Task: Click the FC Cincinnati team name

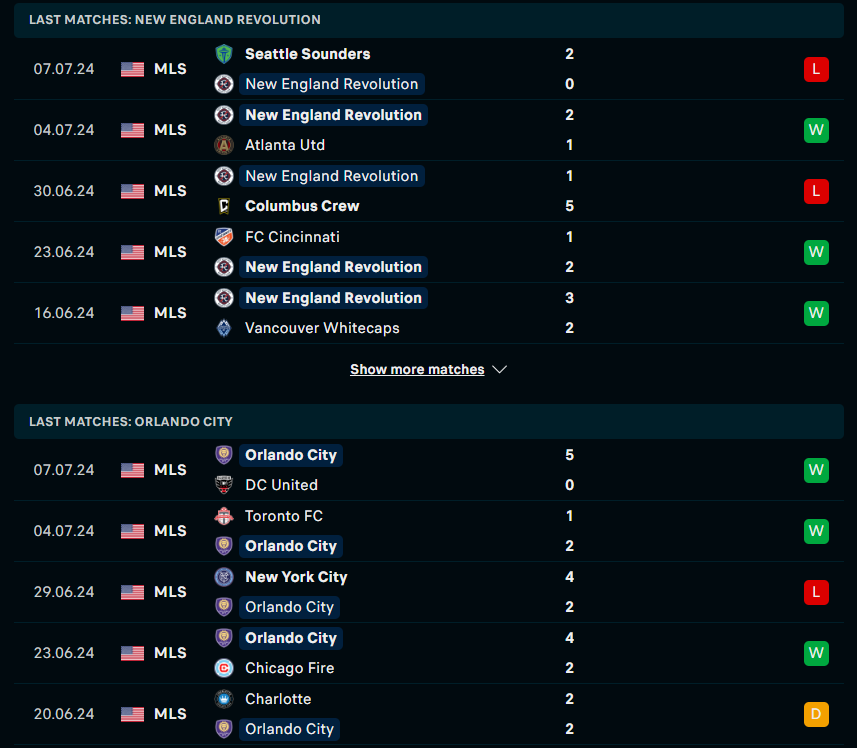Action: click(x=292, y=237)
